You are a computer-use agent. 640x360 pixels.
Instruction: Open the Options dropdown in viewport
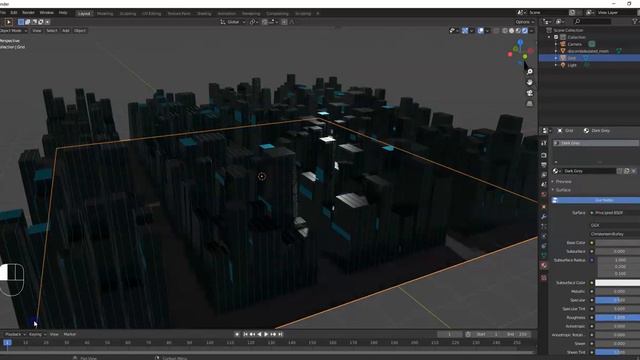coord(524,22)
